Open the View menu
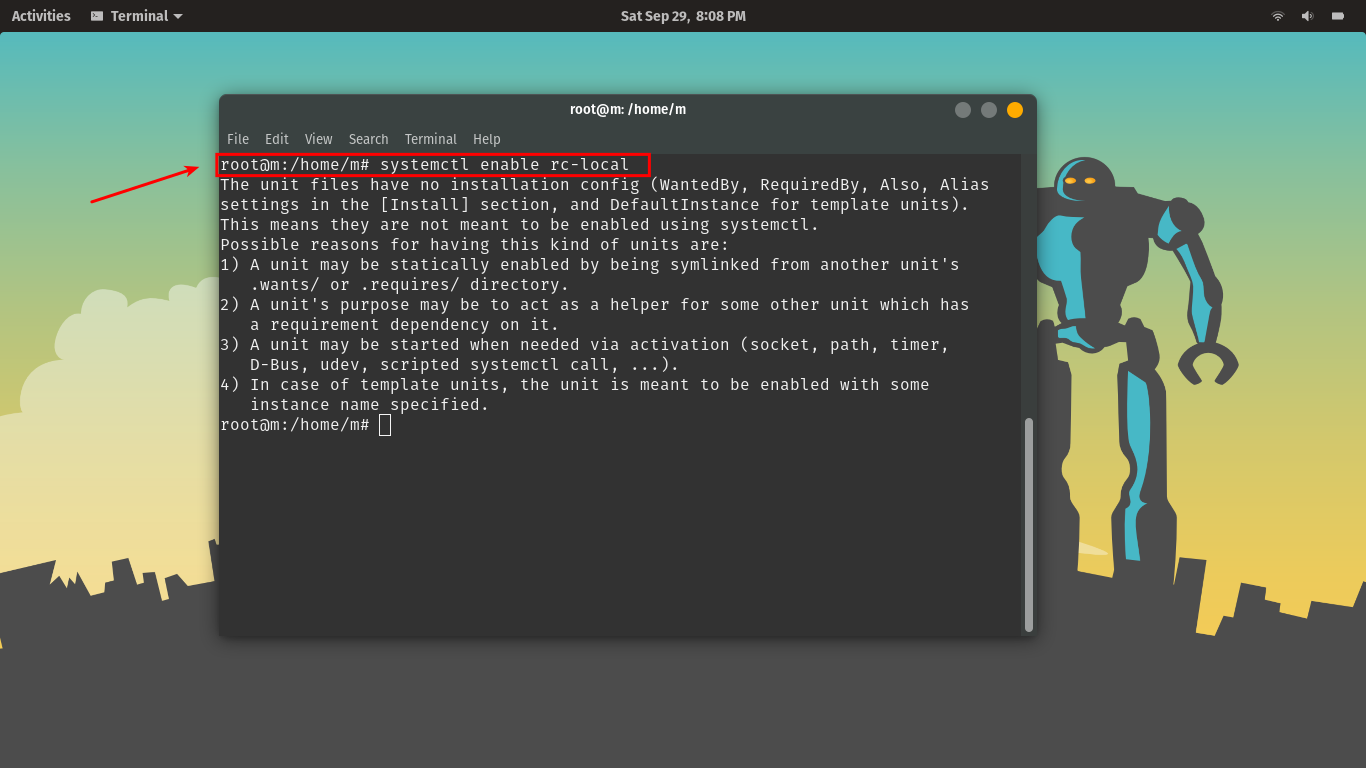Viewport: 1366px width, 768px height. (x=319, y=139)
